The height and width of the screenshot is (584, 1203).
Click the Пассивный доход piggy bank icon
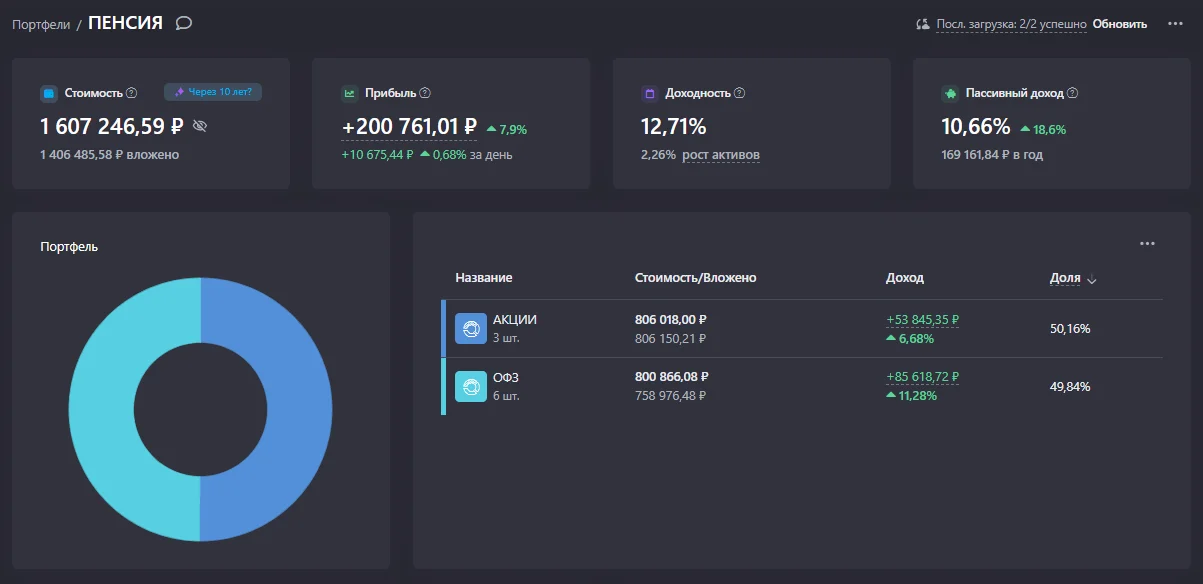[x=950, y=93]
